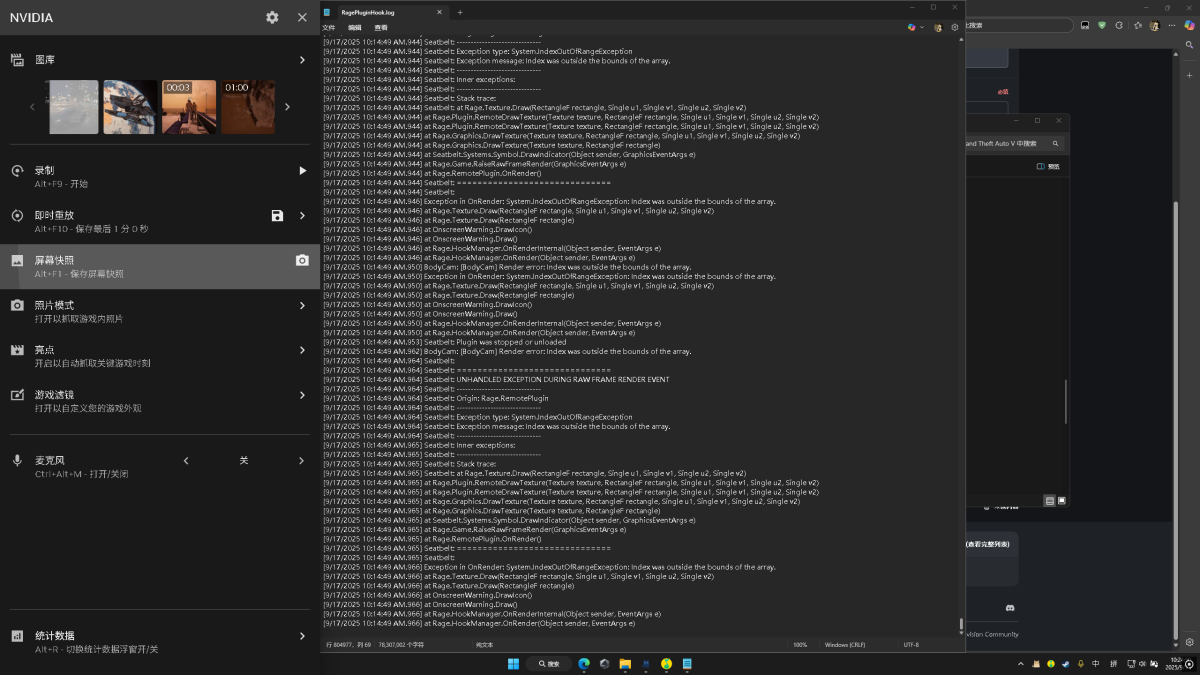The height and width of the screenshot is (675, 1200).
Task: Open the browser three-dot menu
Action: (1172, 25)
